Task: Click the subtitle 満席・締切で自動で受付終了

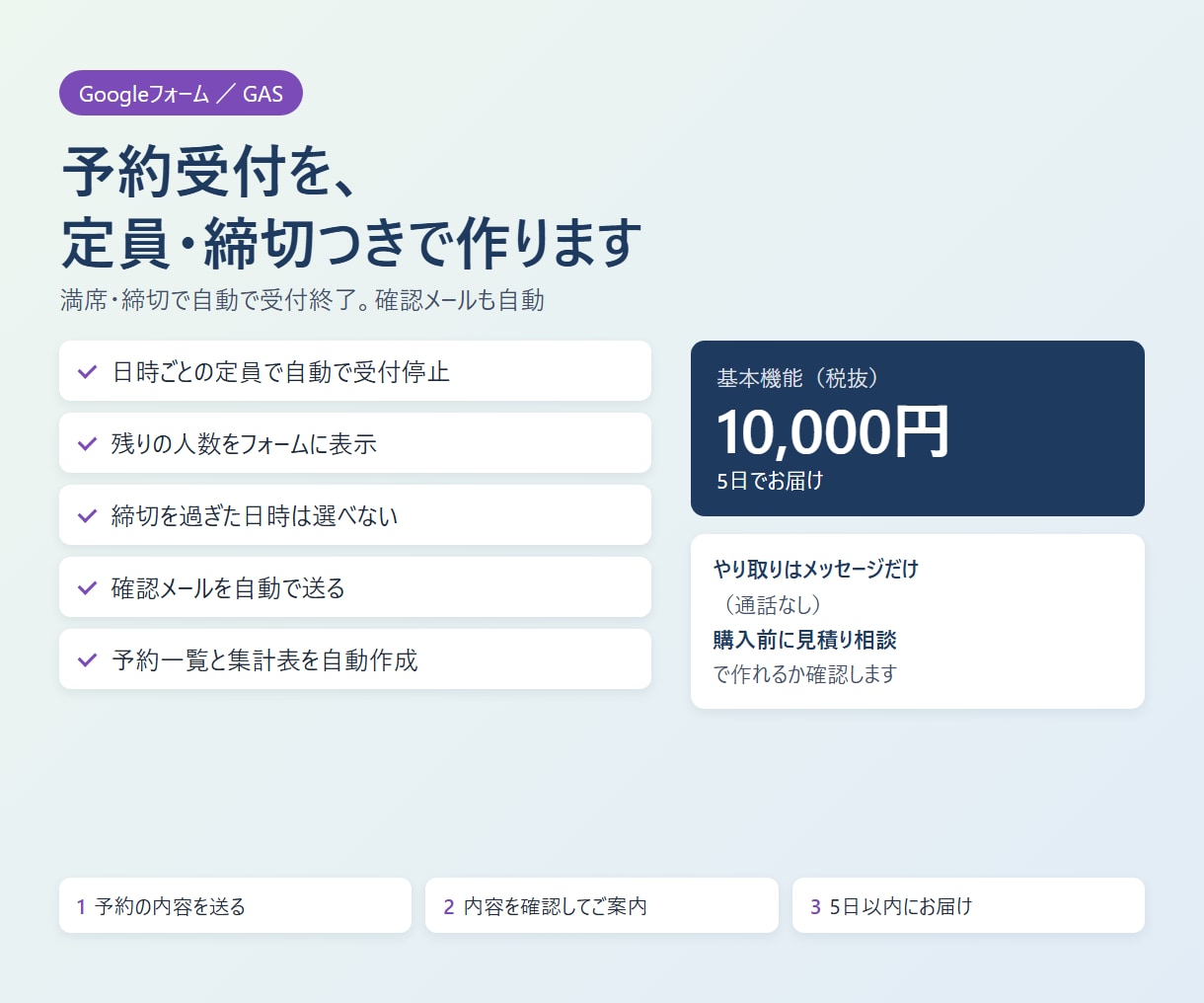Action: (x=215, y=300)
